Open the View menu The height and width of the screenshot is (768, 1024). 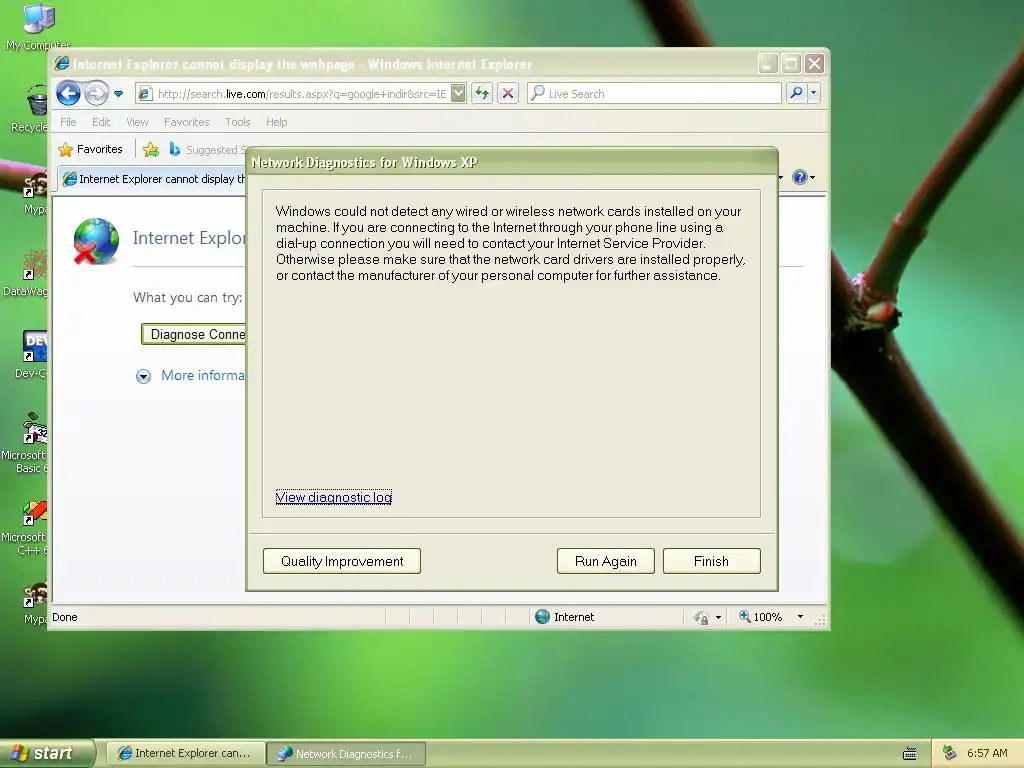point(137,122)
